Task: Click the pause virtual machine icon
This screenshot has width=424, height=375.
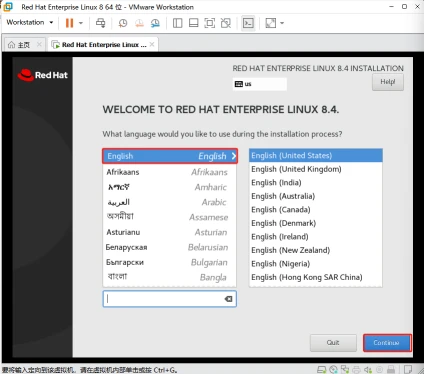Action: click(69, 23)
